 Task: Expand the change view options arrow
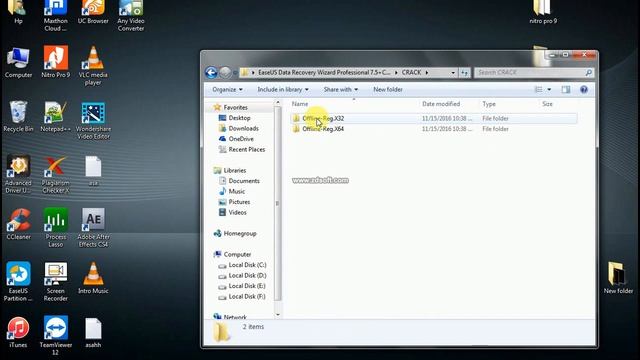click(x=549, y=89)
